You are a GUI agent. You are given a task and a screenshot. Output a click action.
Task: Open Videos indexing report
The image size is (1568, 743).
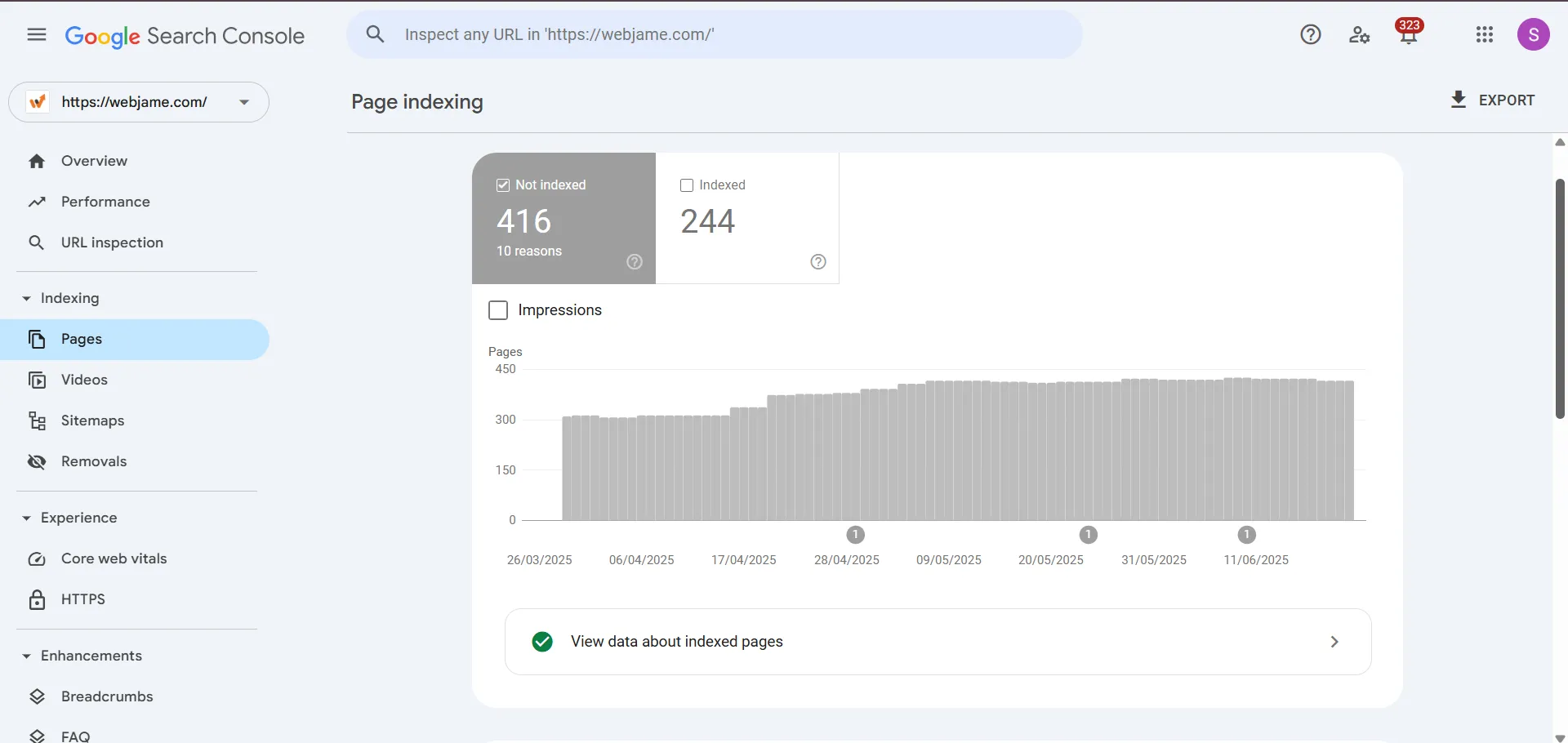click(x=135, y=380)
